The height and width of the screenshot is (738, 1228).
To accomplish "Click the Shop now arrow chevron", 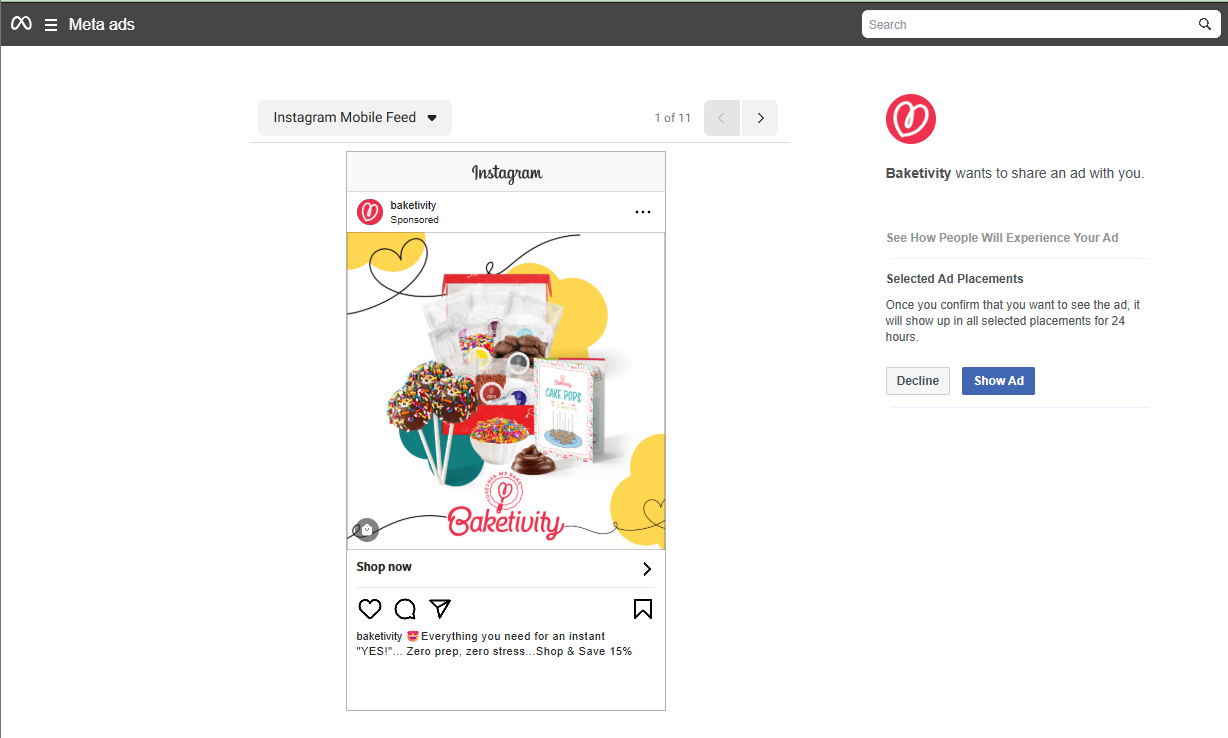I will click(x=646, y=569).
